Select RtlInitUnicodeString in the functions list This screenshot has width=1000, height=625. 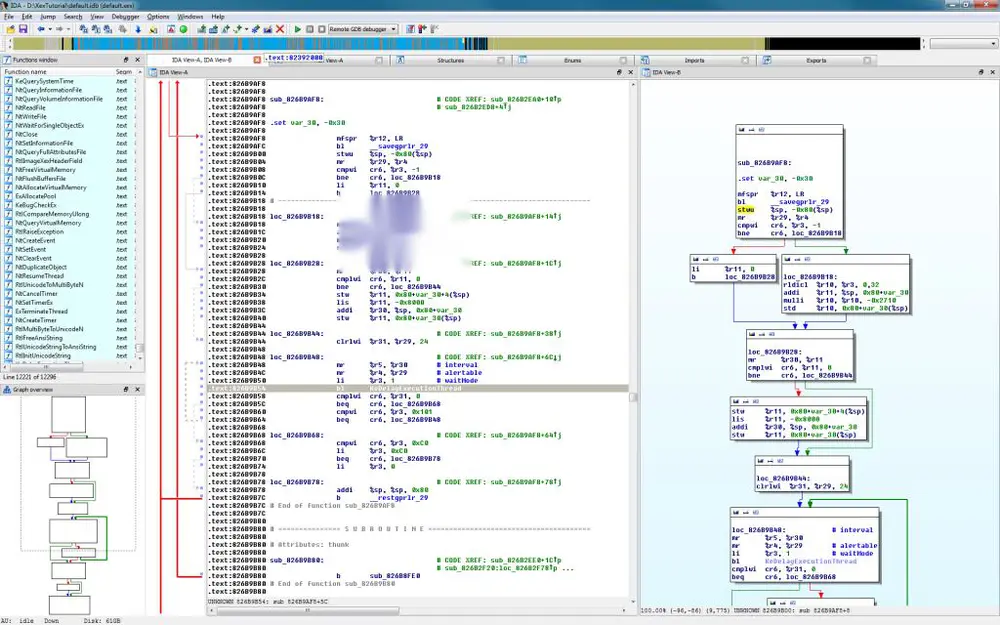[43, 356]
